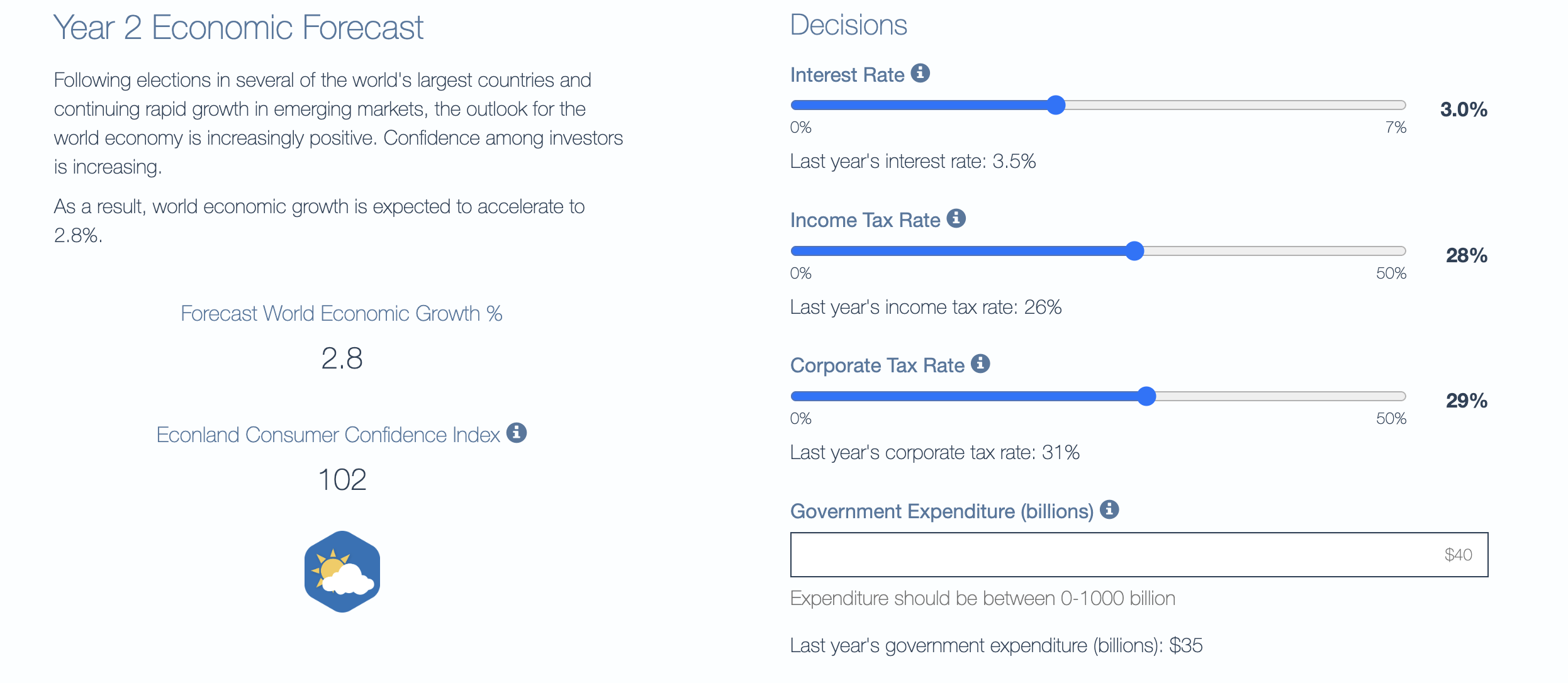The image size is (1568, 683).
Task: Click the 29% corporate tax value
Action: [1466, 401]
